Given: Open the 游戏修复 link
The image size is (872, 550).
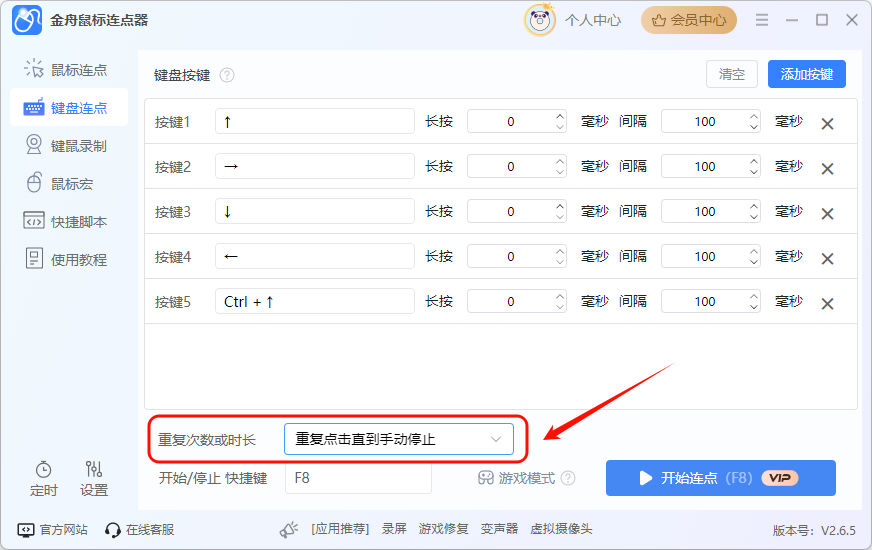Looking at the screenshot, I should coord(443,529).
